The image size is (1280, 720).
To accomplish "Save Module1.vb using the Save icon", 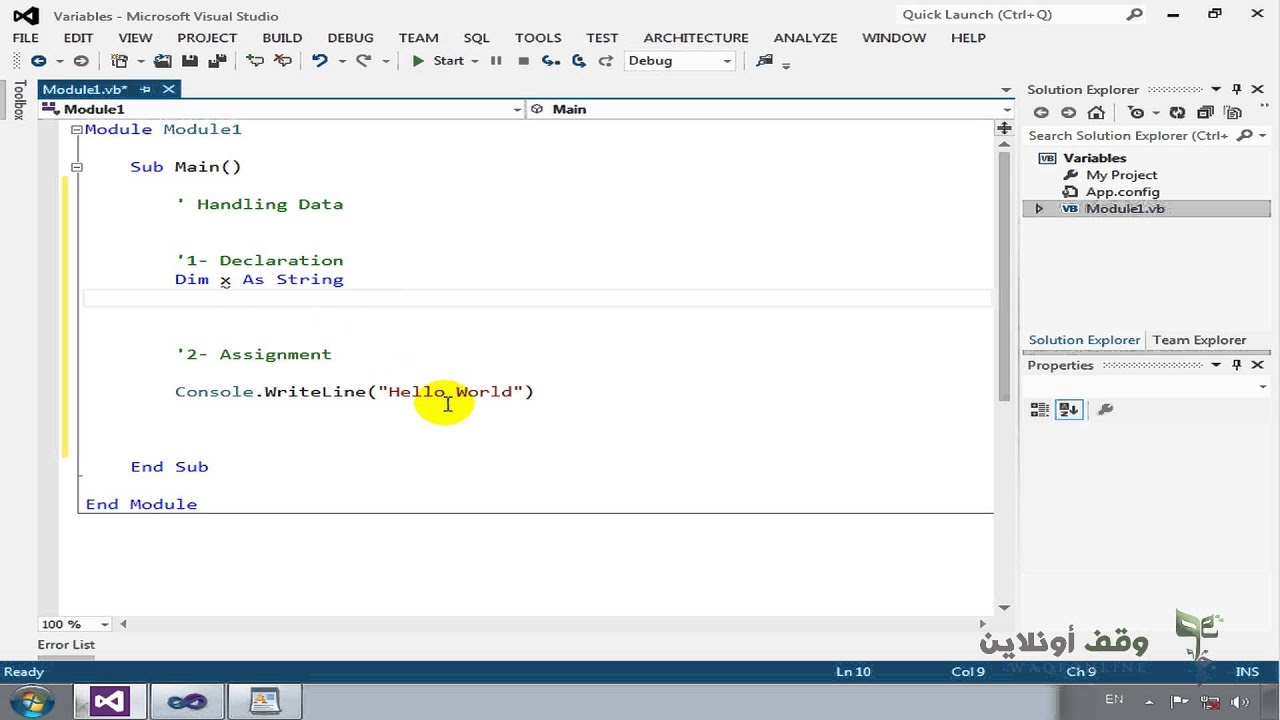I will 189,61.
